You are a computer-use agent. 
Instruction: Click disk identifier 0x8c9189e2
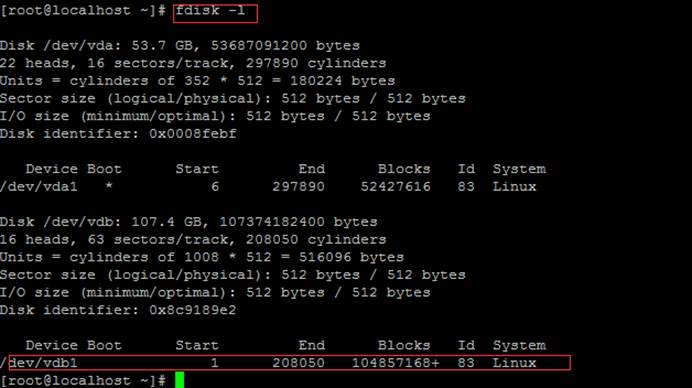(x=193, y=310)
